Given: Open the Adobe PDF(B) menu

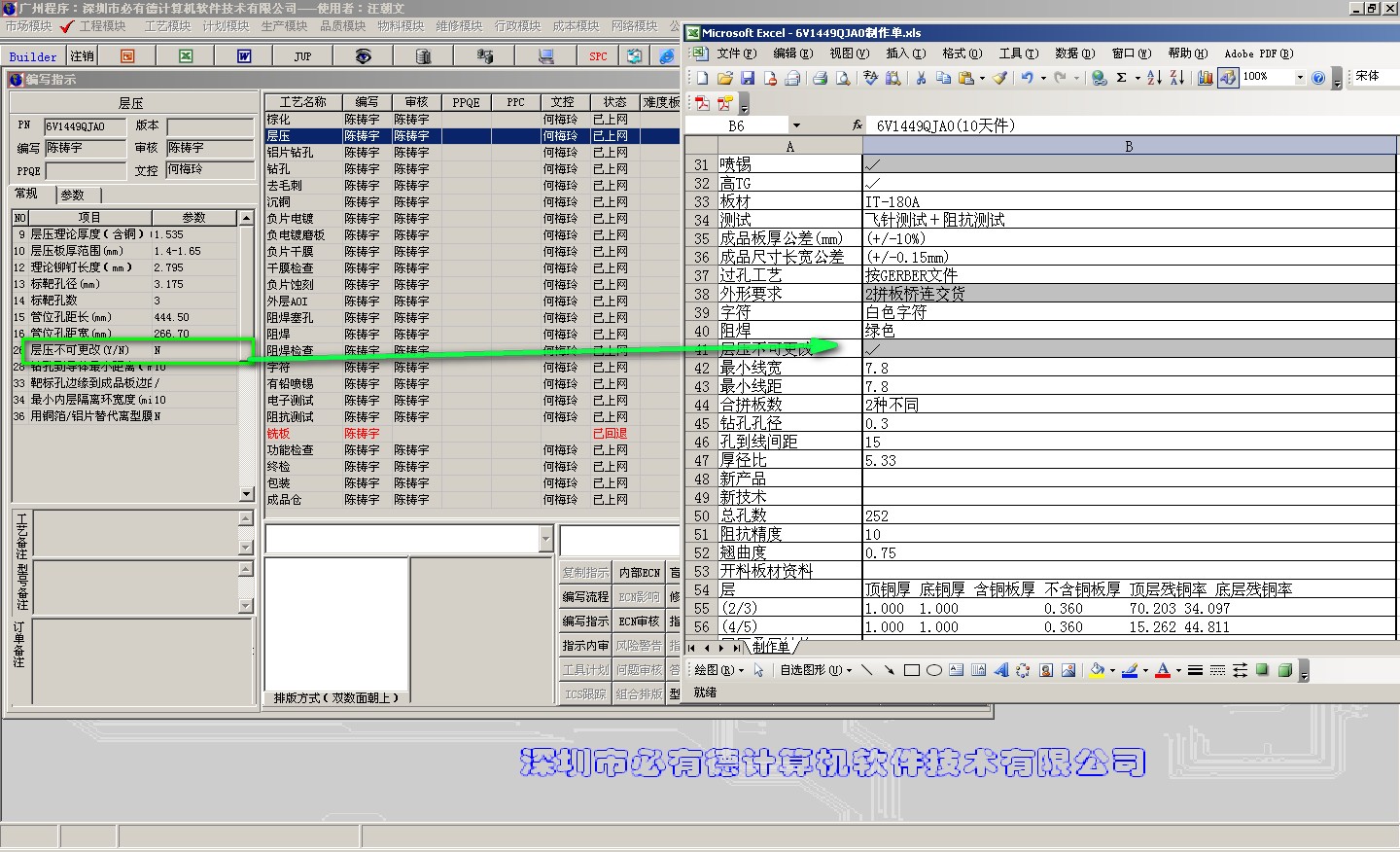Looking at the screenshot, I should 1259,53.
